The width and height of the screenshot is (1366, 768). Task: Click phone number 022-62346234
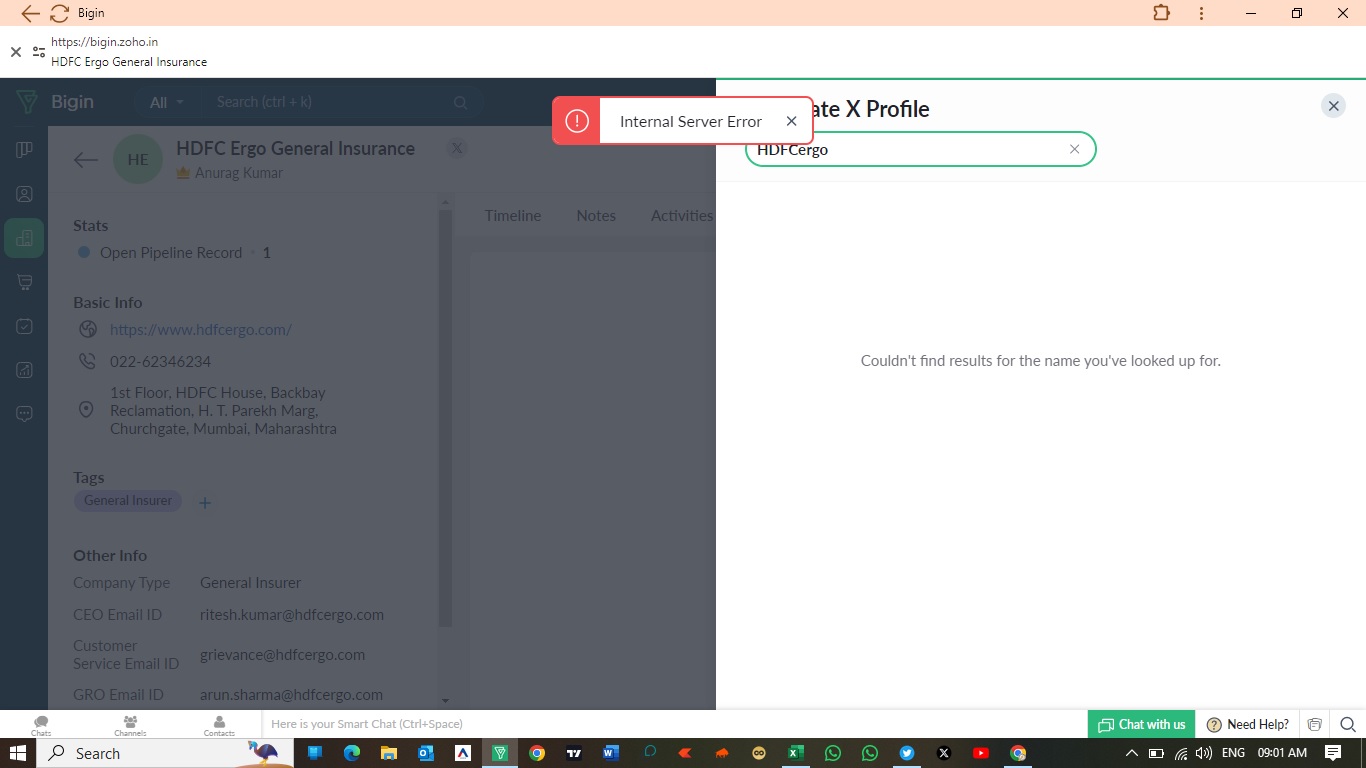[160, 361]
